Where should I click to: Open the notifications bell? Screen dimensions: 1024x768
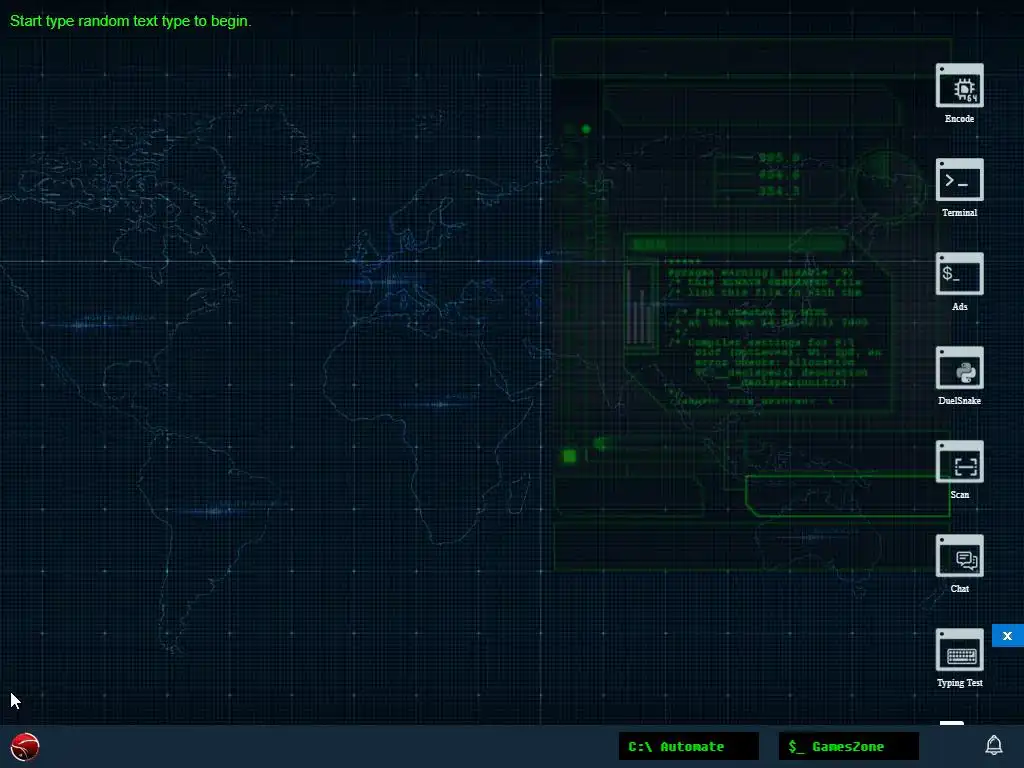click(x=994, y=745)
